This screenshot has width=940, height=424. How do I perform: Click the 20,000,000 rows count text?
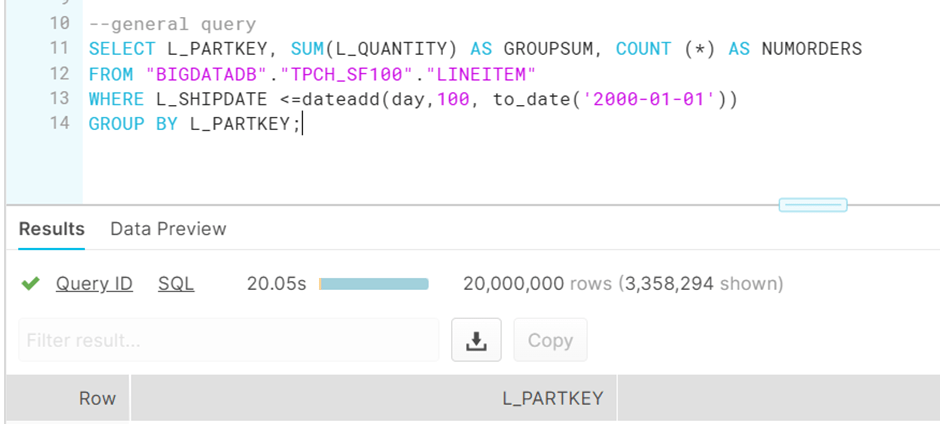click(x=514, y=284)
